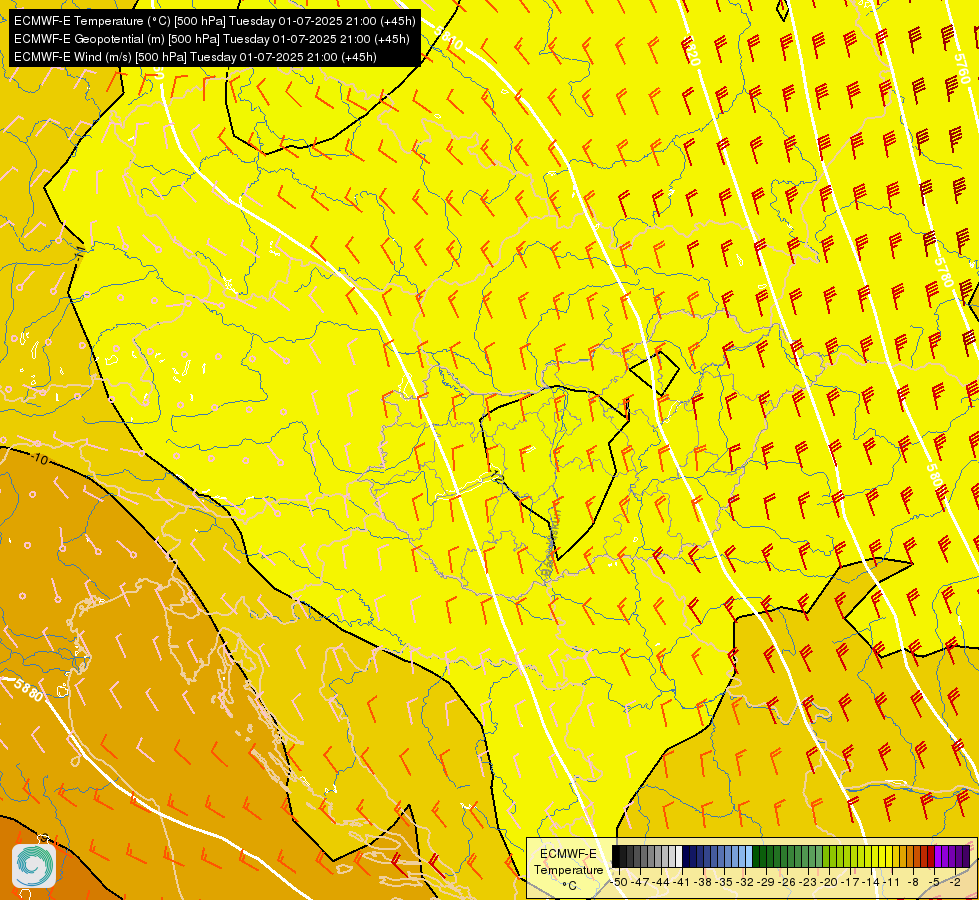Click the -23 tick label on legend

pos(807,882)
